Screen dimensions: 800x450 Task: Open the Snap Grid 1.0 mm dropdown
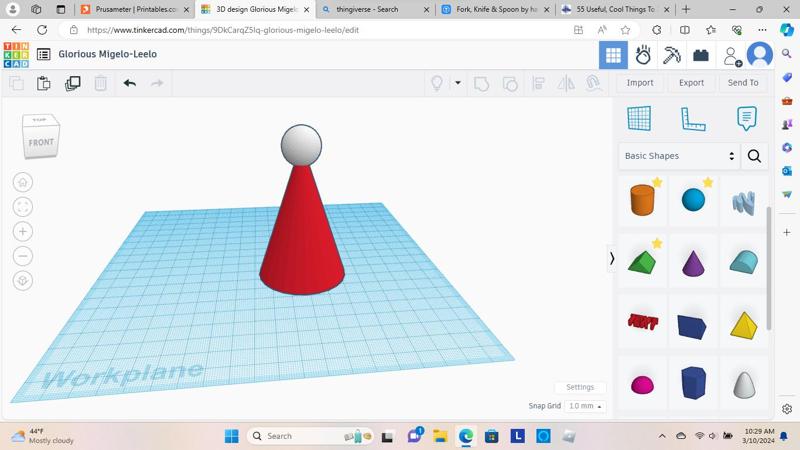coord(585,406)
